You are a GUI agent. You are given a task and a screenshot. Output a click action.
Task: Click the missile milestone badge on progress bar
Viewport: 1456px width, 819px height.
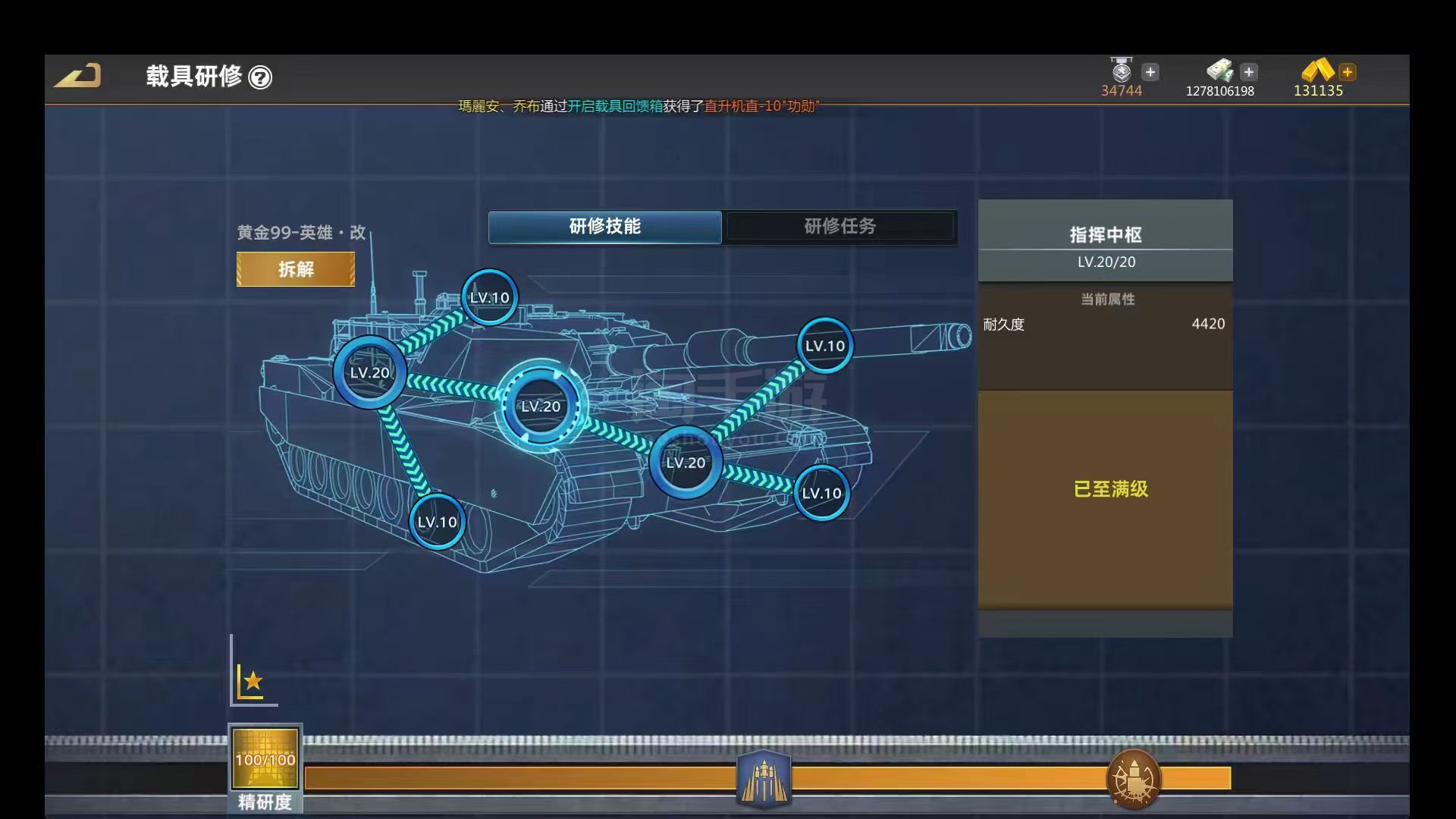pyautogui.click(x=764, y=779)
